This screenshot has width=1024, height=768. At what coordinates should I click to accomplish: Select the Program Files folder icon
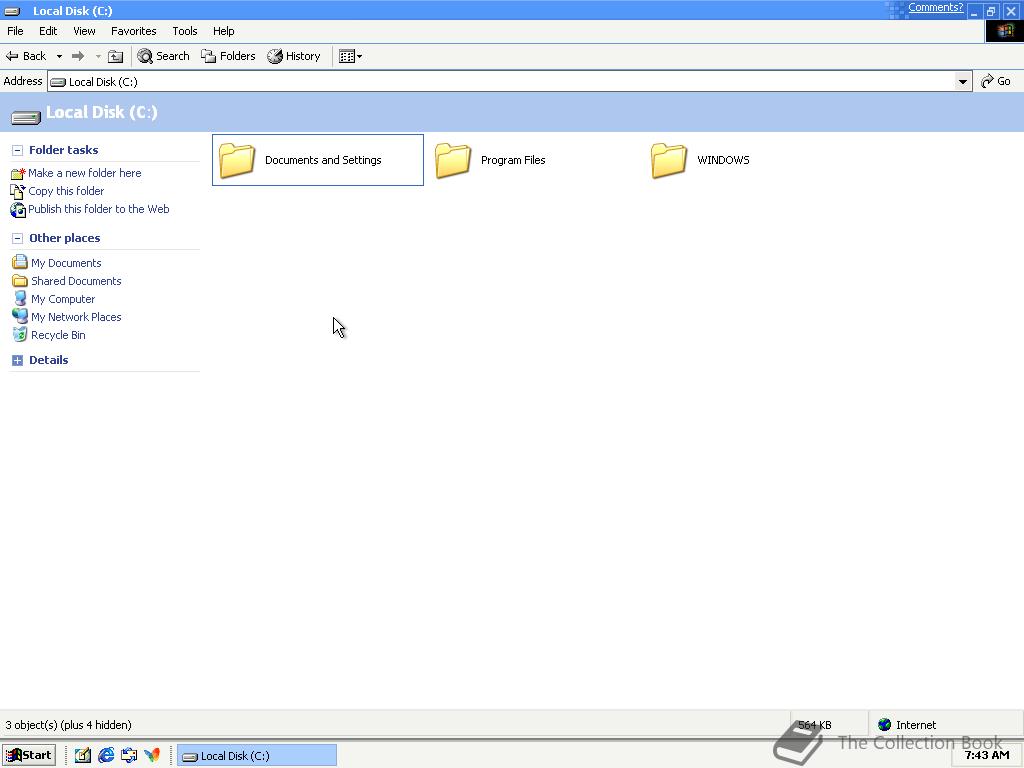tap(453, 160)
